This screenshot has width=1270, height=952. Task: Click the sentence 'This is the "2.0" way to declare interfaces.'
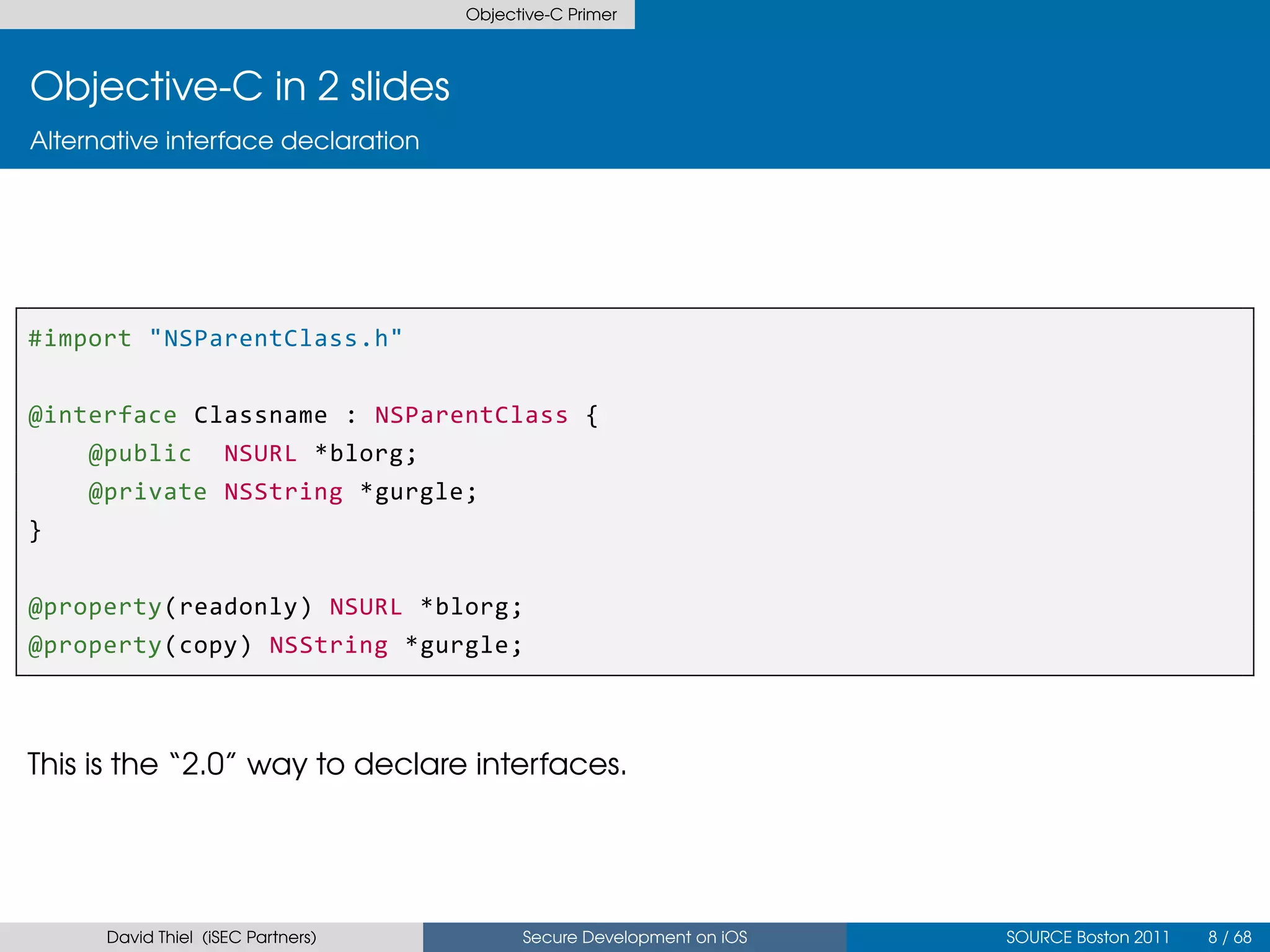click(x=327, y=764)
